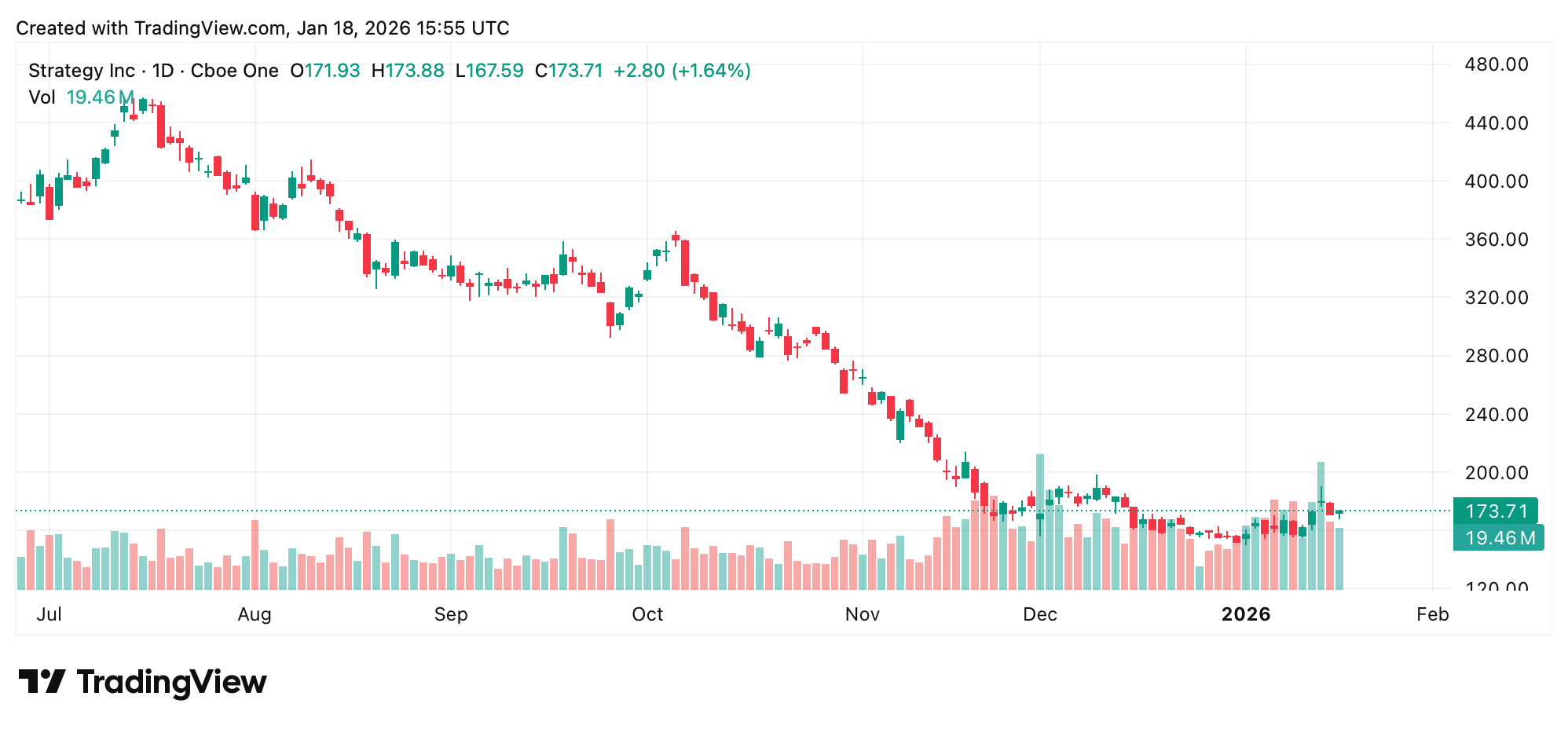Viewport: 1568px width, 729px height.
Task: Select the Vol indicator label
Action: tap(42, 97)
